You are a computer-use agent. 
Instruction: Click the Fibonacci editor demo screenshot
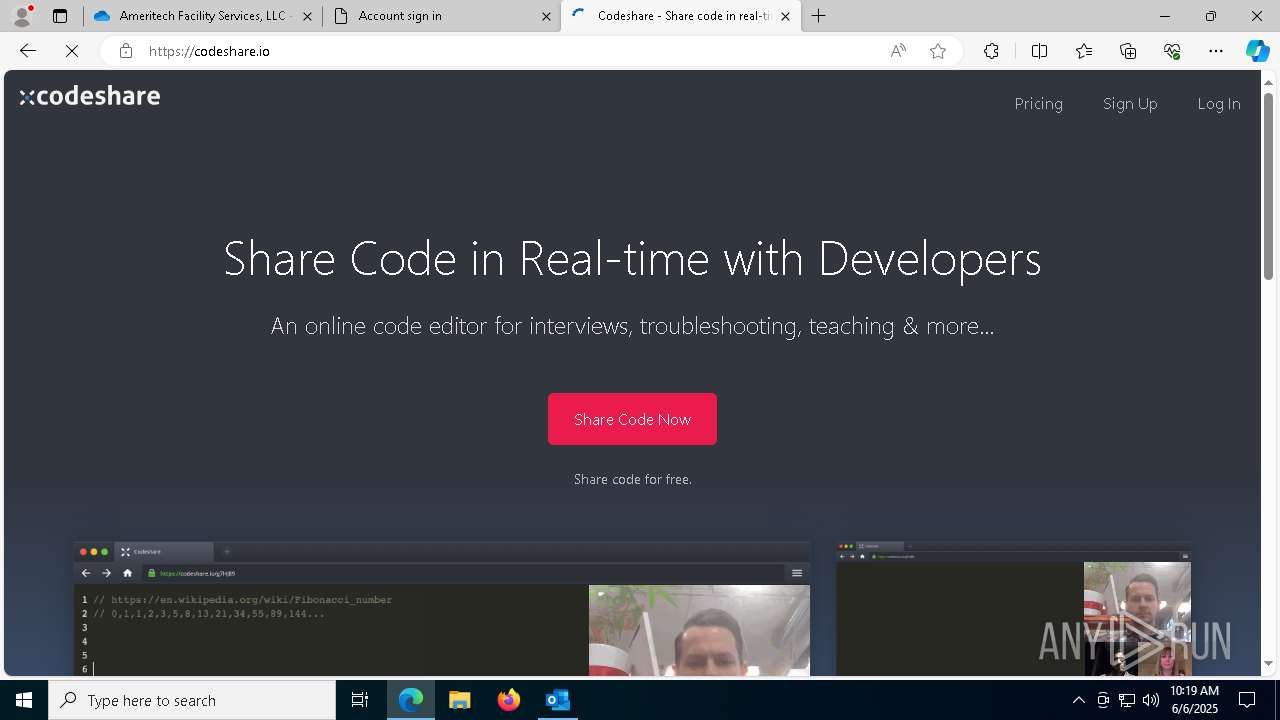click(441, 609)
